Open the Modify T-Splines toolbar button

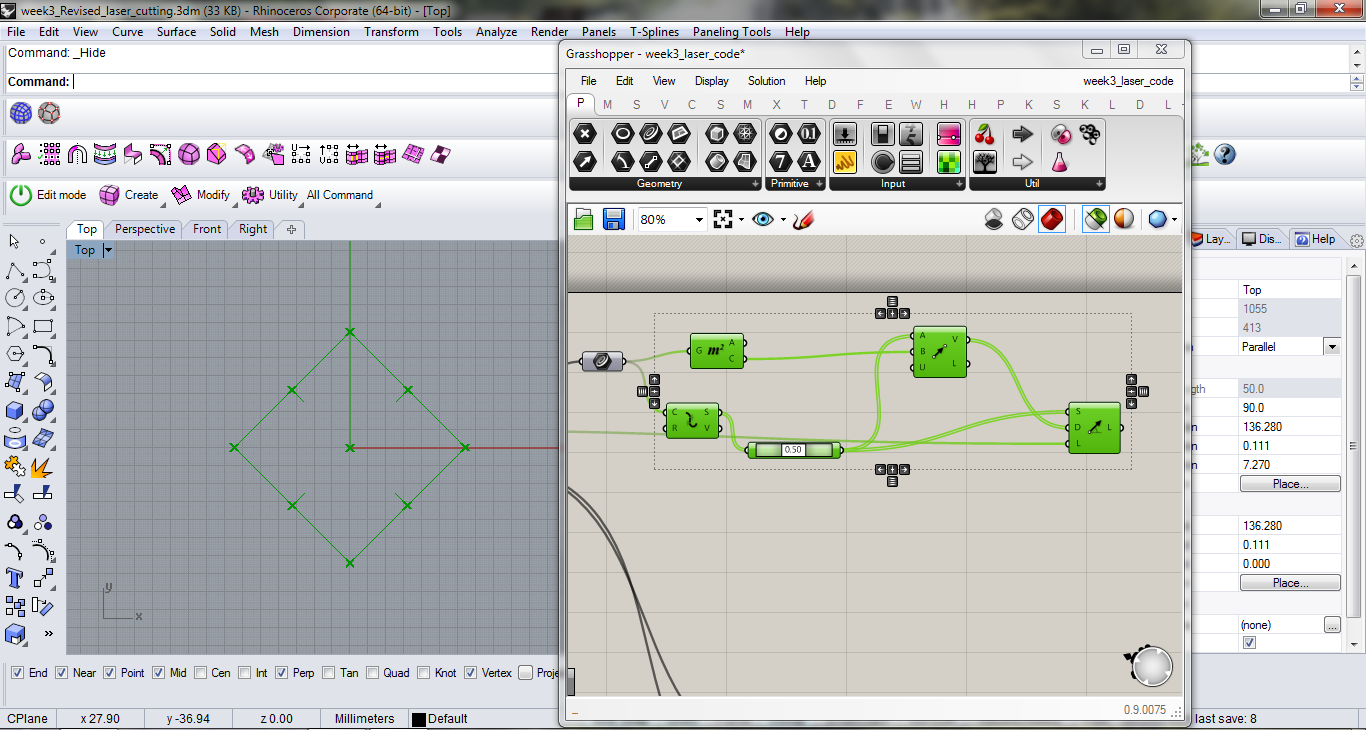tap(201, 195)
